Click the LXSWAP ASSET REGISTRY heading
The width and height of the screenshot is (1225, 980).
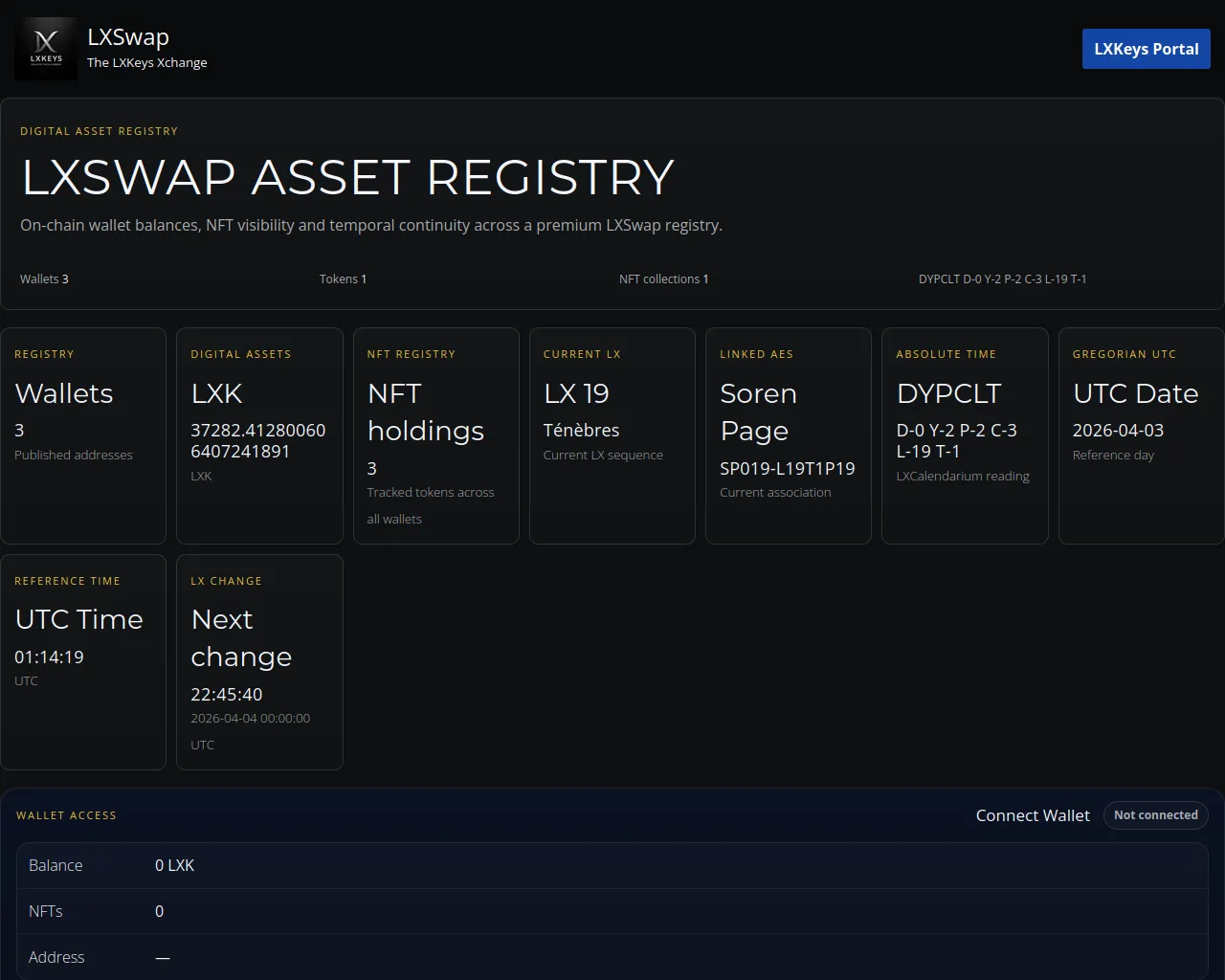click(347, 177)
